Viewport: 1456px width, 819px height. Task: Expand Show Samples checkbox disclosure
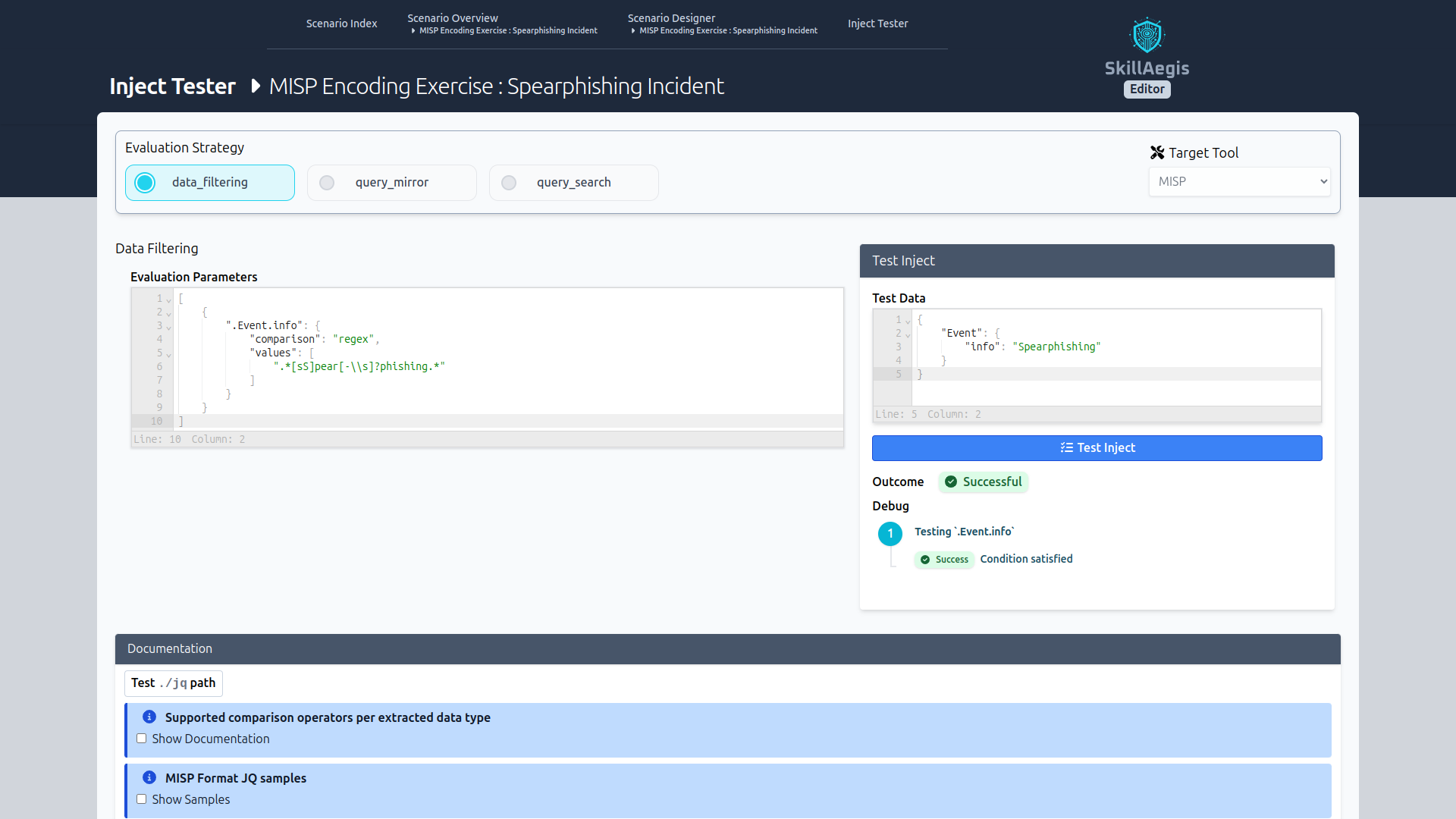click(x=141, y=799)
